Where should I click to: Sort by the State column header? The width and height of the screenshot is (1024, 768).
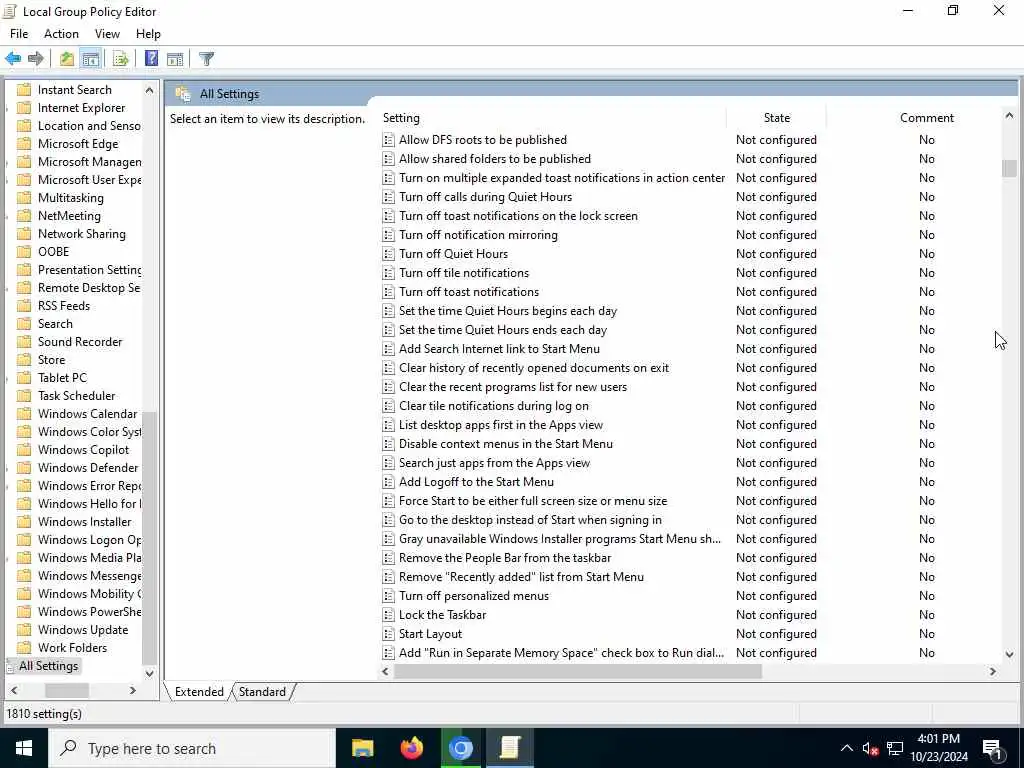click(776, 118)
